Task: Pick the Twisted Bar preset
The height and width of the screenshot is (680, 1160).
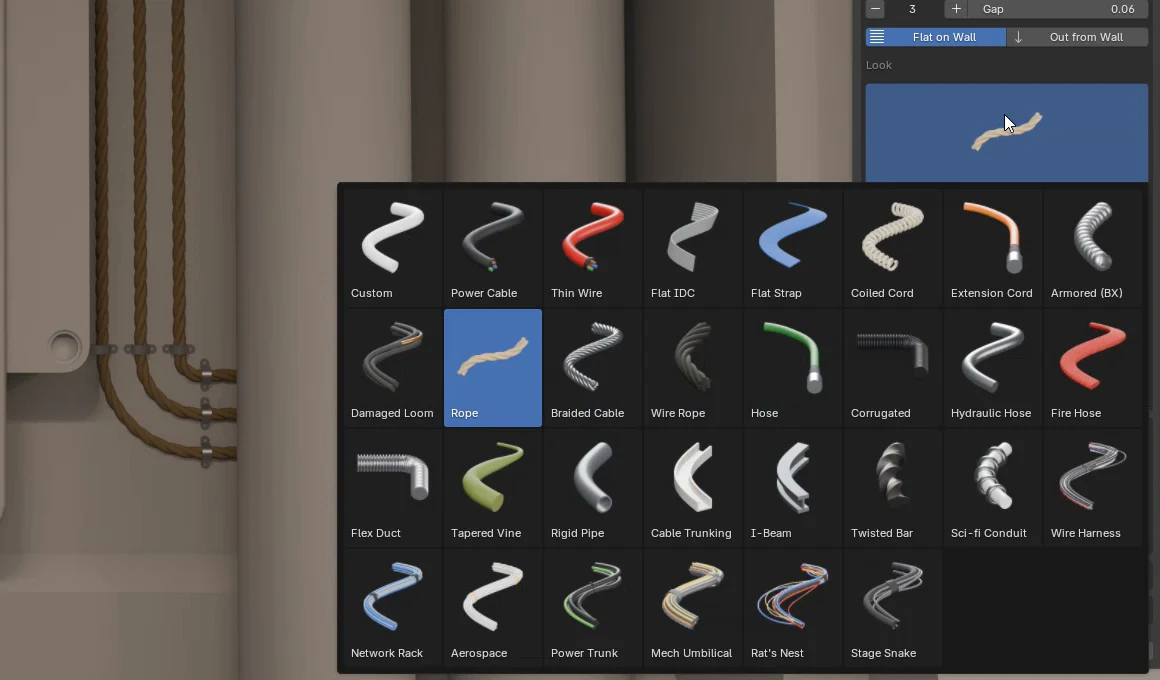Action: (x=892, y=488)
